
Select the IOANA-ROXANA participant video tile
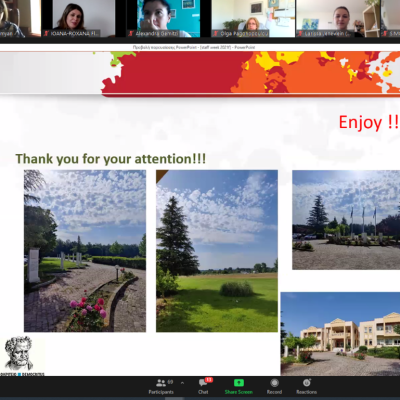78,18
